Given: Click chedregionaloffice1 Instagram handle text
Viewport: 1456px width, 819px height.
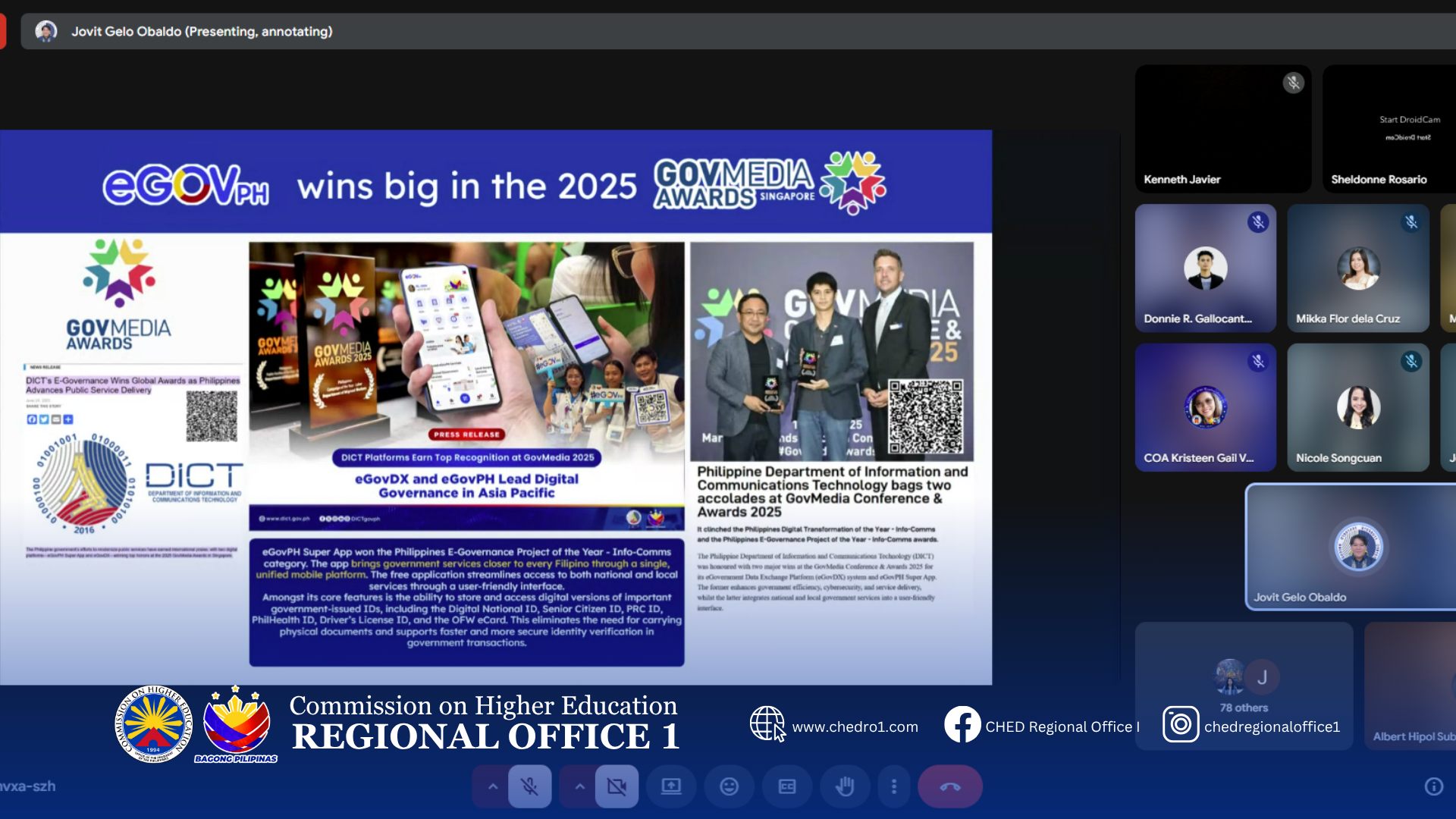Looking at the screenshot, I should pos(1272,726).
